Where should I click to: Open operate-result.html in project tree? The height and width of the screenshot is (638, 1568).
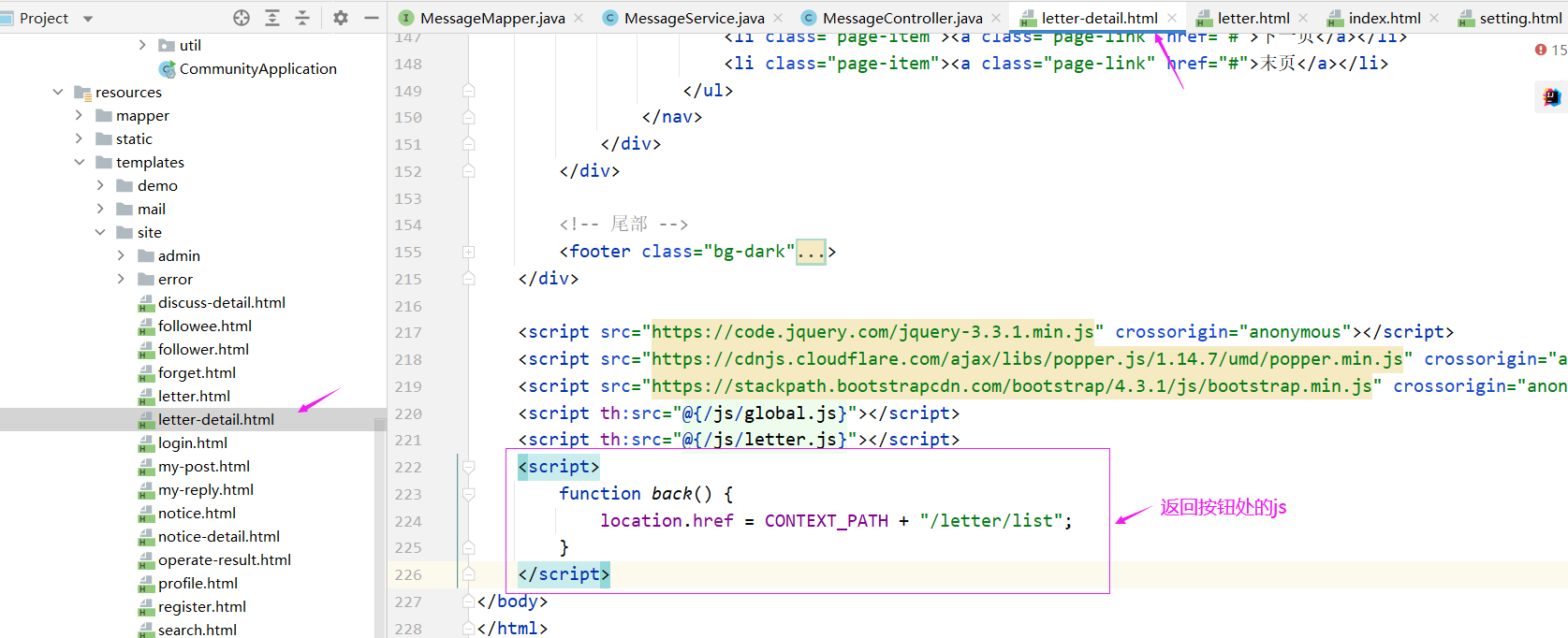[225, 559]
